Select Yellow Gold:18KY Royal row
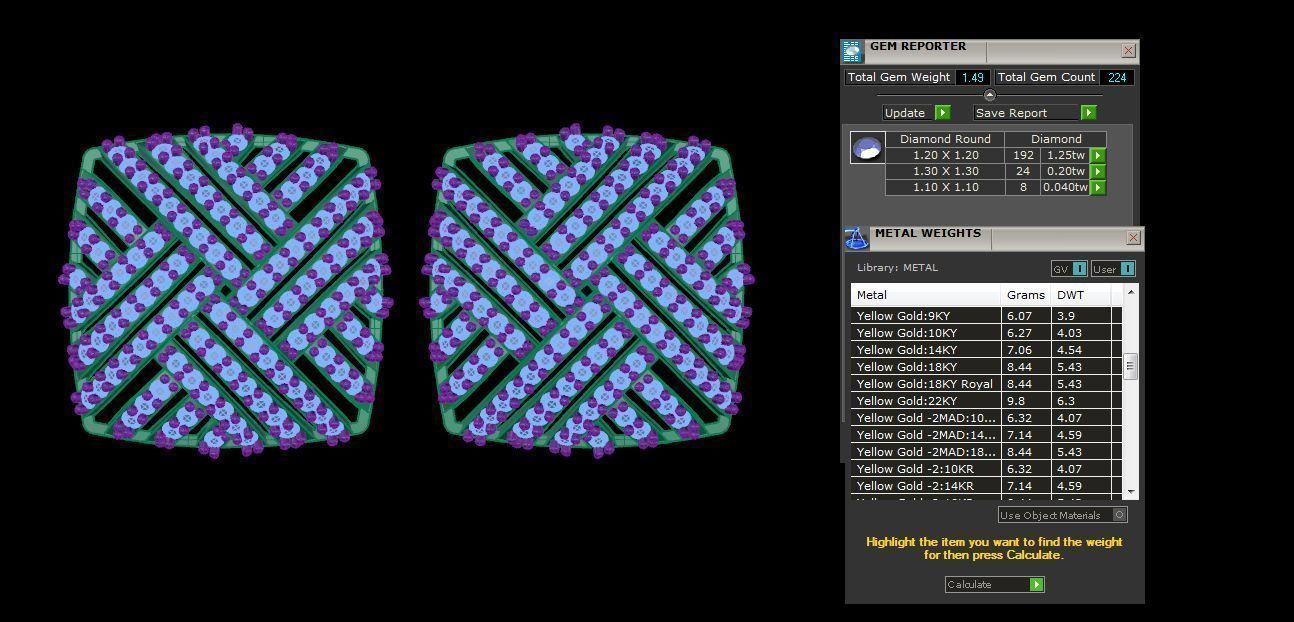The image size is (1294, 622). [x=986, y=383]
